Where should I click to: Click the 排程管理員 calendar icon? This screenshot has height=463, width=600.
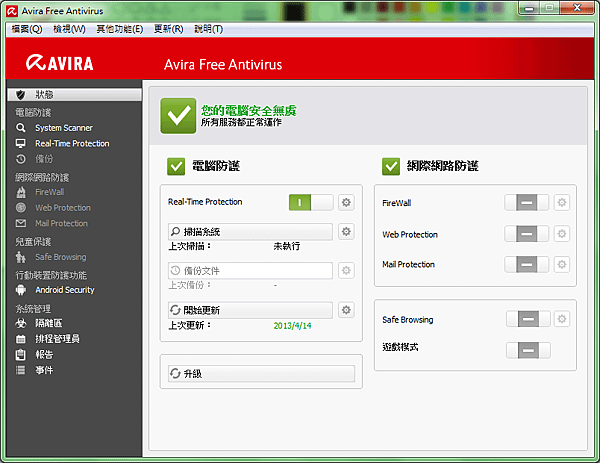pos(21,339)
